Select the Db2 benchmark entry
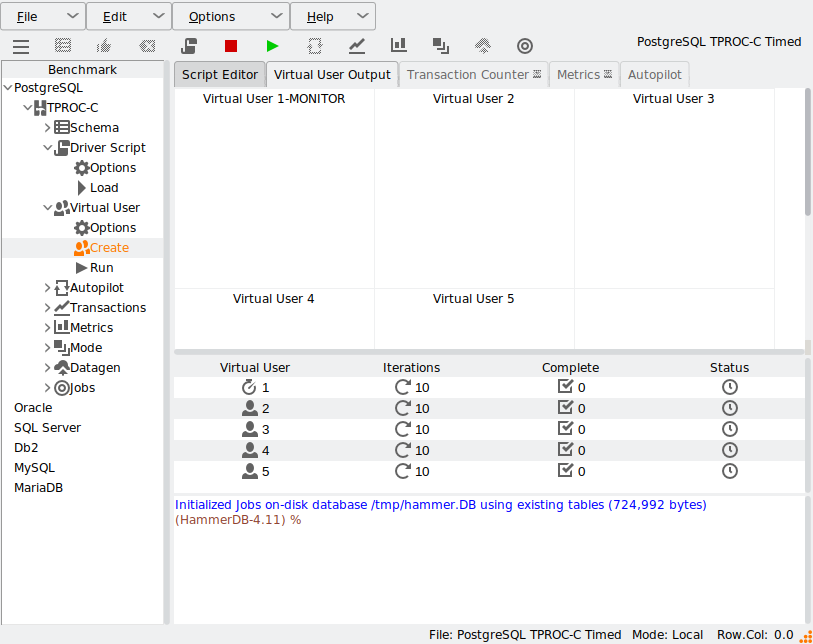 pos(26,448)
